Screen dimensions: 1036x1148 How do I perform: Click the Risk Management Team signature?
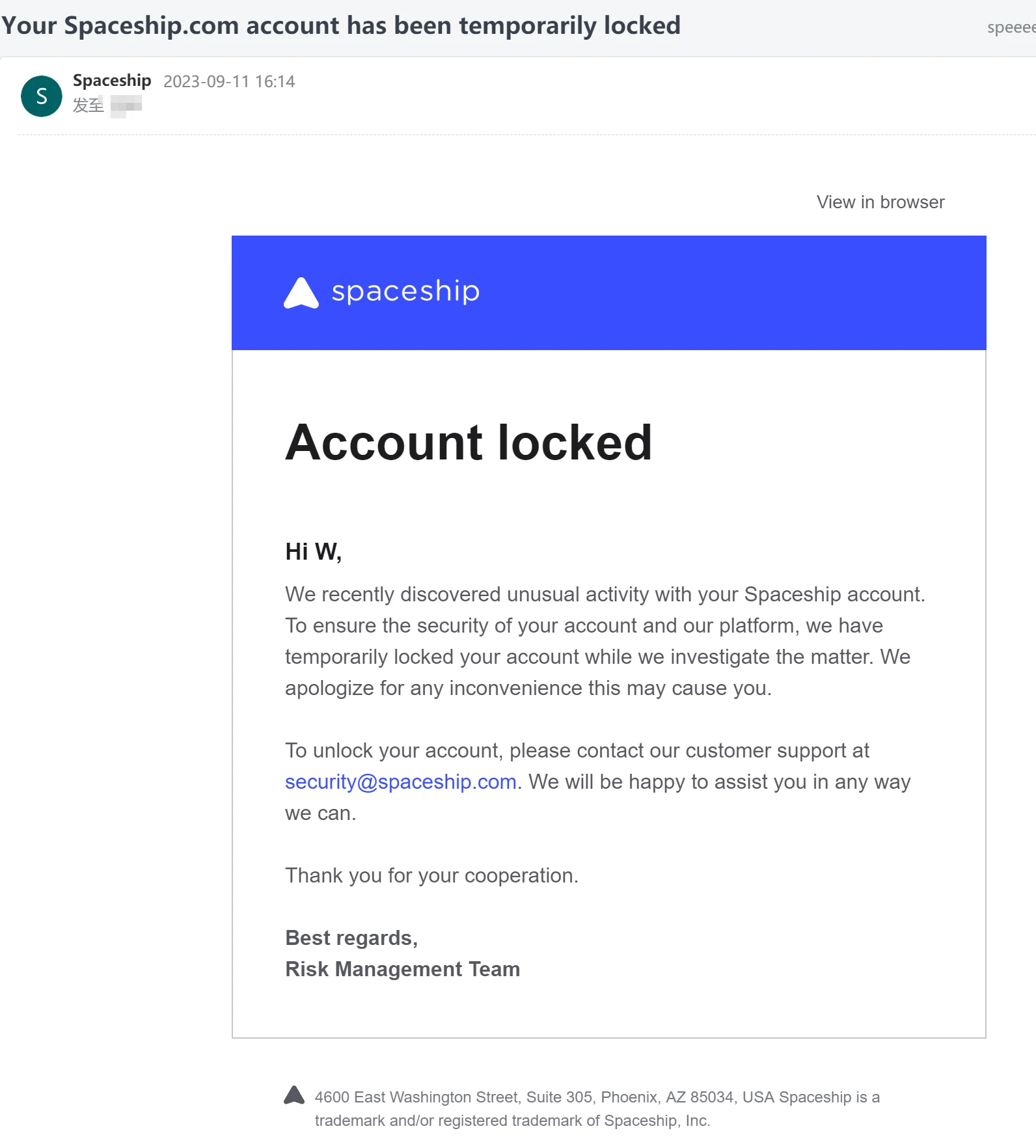tap(402, 969)
